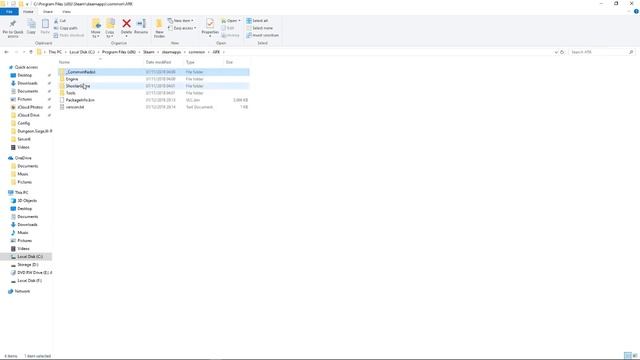Select OneDrive in navigation pane
The height and width of the screenshot is (360, 640).
pyautogui.click(x=23, y=158)
